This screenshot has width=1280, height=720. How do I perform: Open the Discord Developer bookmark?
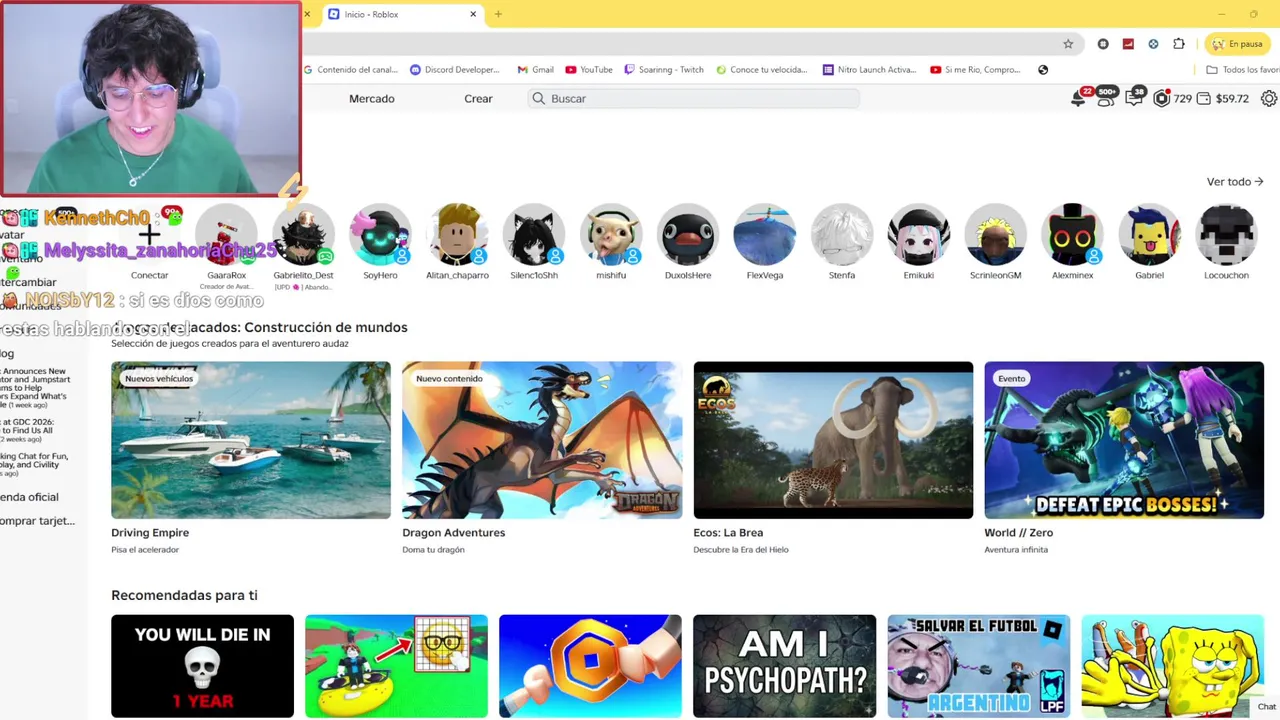[455, 70]
